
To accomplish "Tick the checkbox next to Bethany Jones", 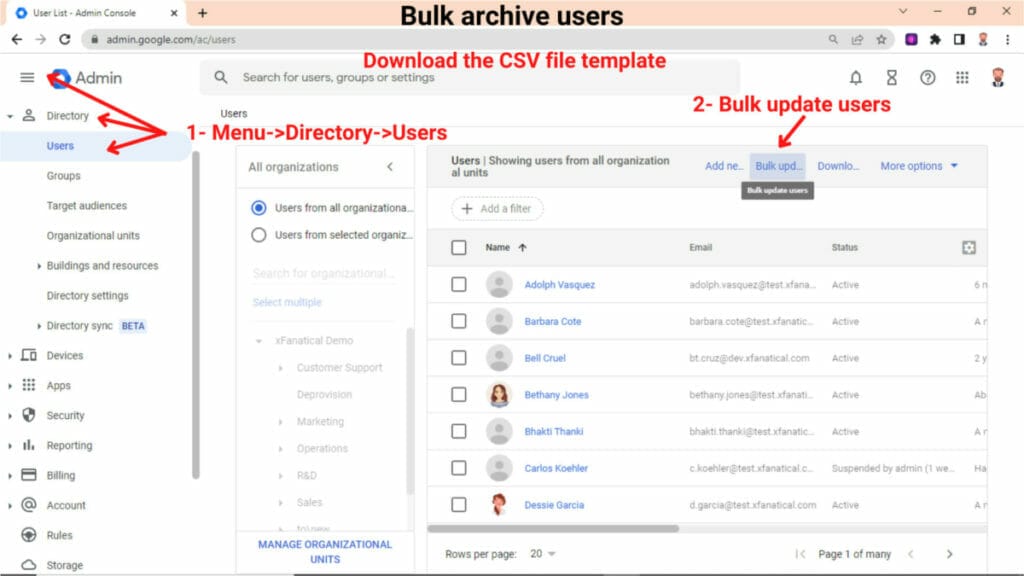I will pyautogui.click(x=458, y=394).
